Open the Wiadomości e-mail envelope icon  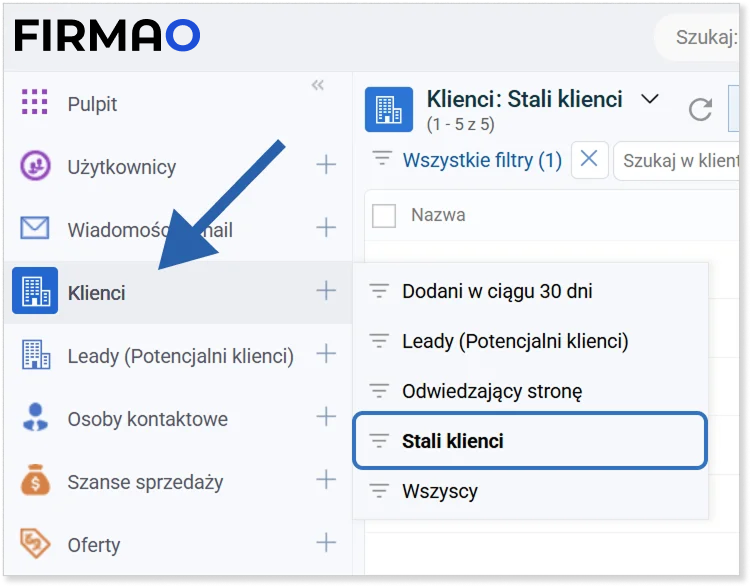tap(35, 229)
